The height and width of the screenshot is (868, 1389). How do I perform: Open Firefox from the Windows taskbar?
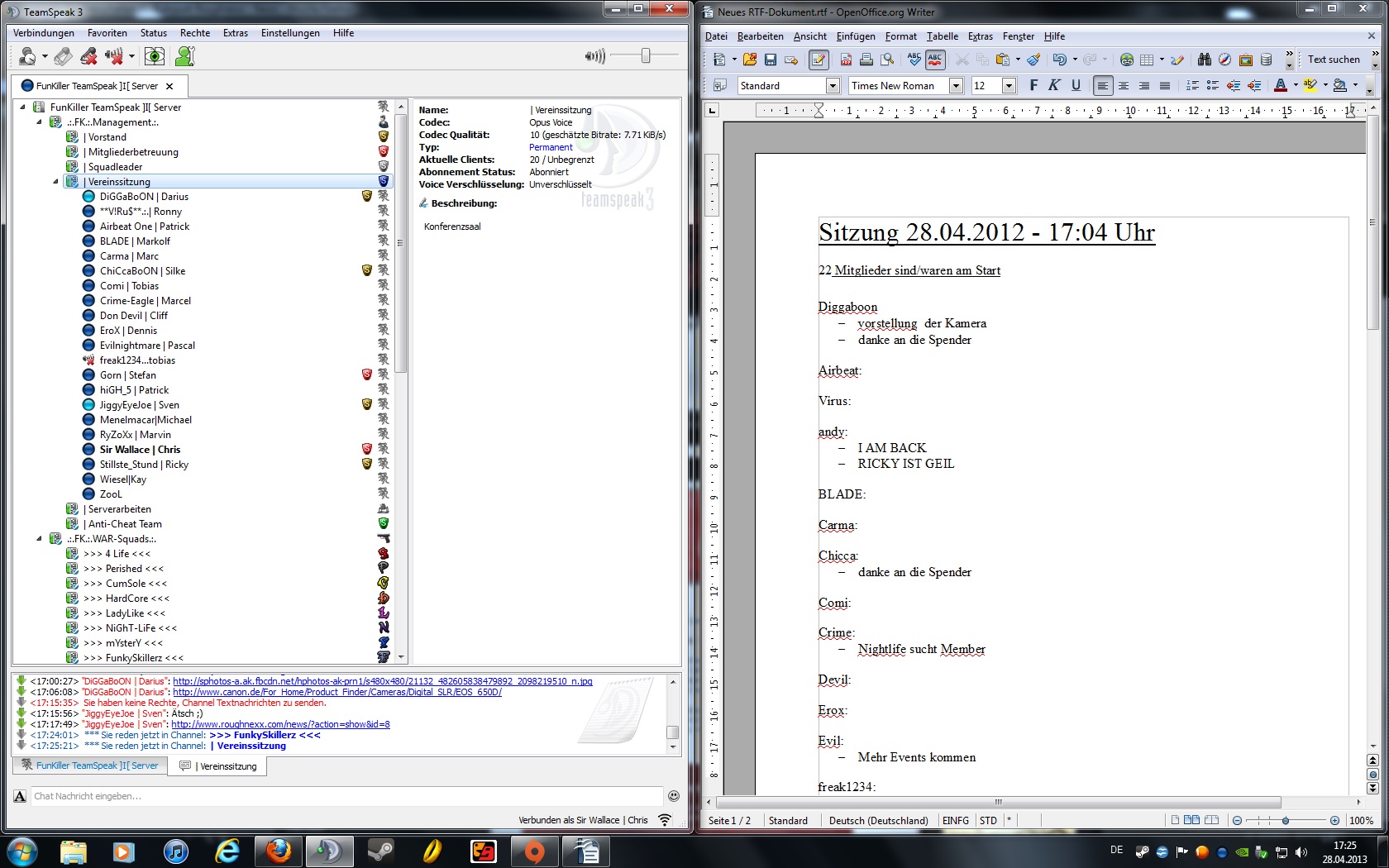pyautogui.click(x=278, y=851)
